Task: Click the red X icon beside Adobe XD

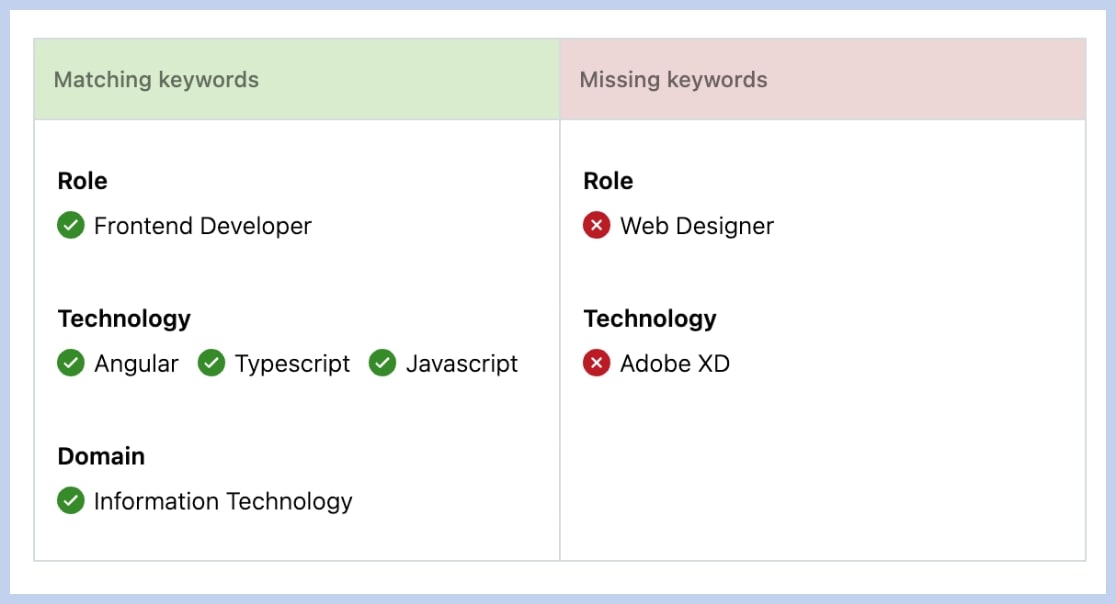Action: point(596,363)
